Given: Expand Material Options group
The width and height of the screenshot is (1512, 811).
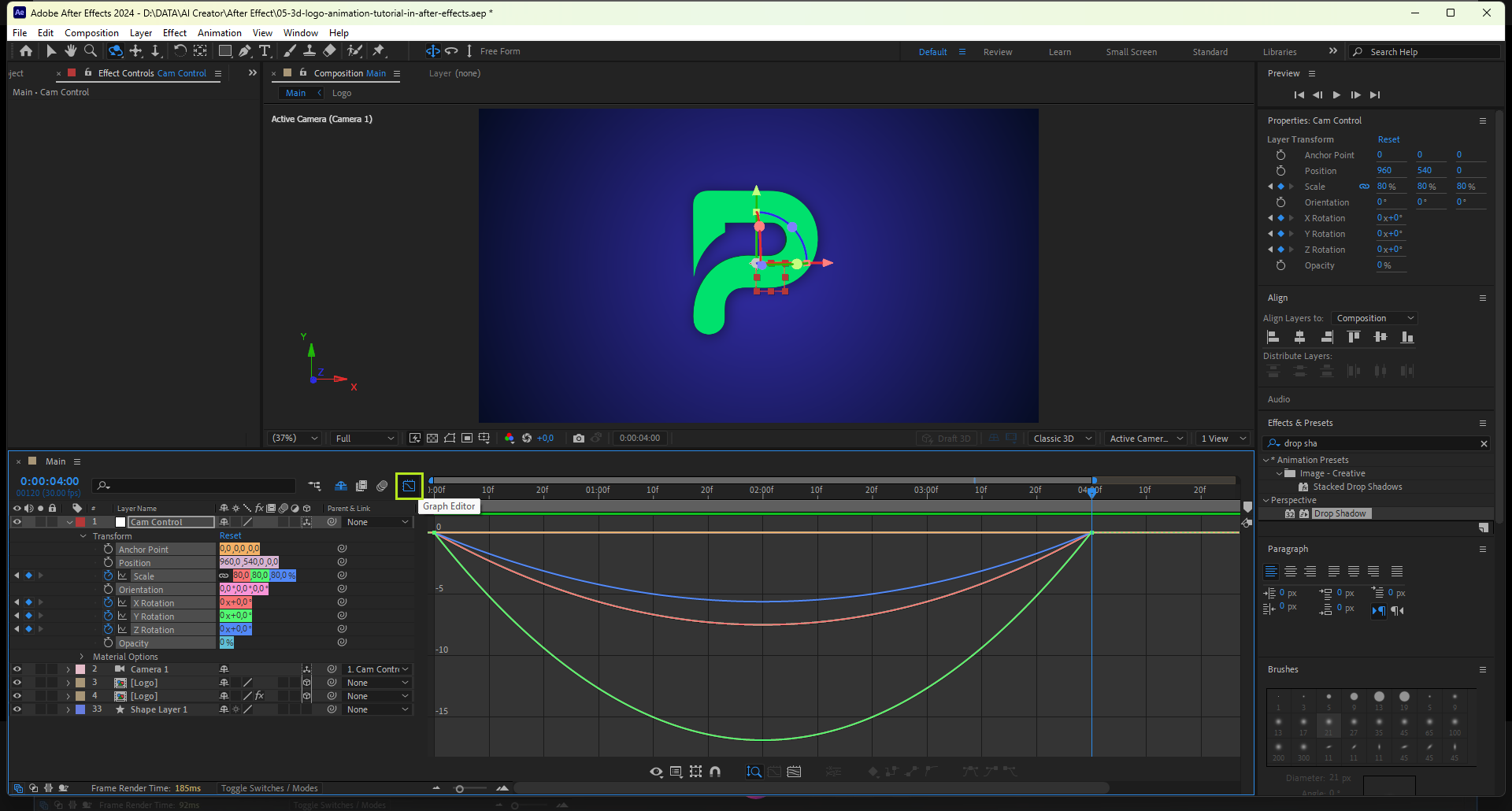Looking at the screenshot, I should [x=82, y=657].
